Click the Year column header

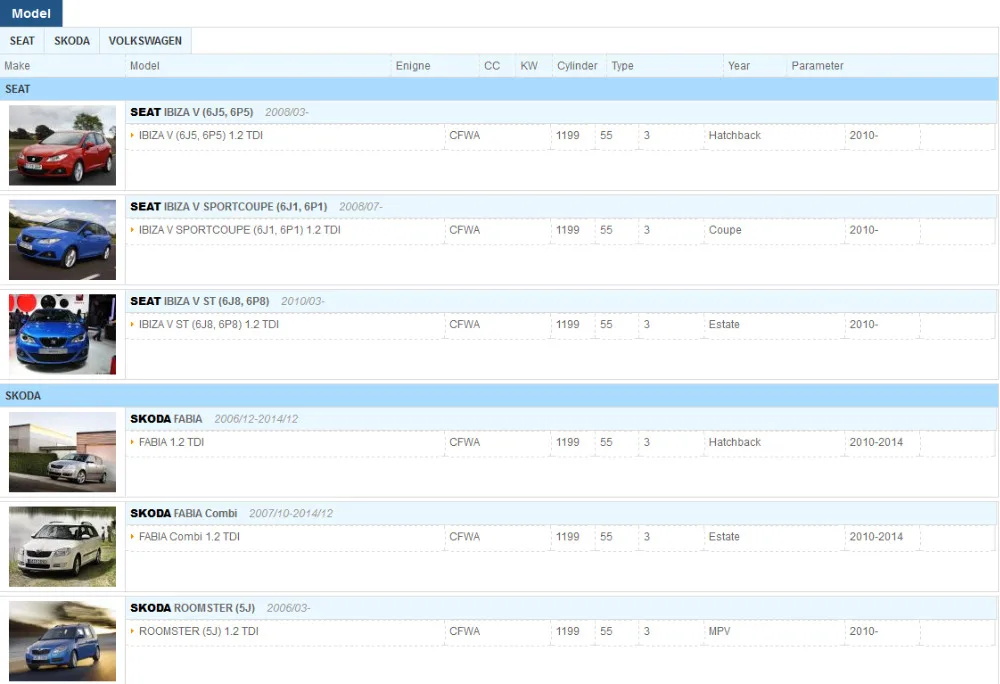[x=739, y=66]
